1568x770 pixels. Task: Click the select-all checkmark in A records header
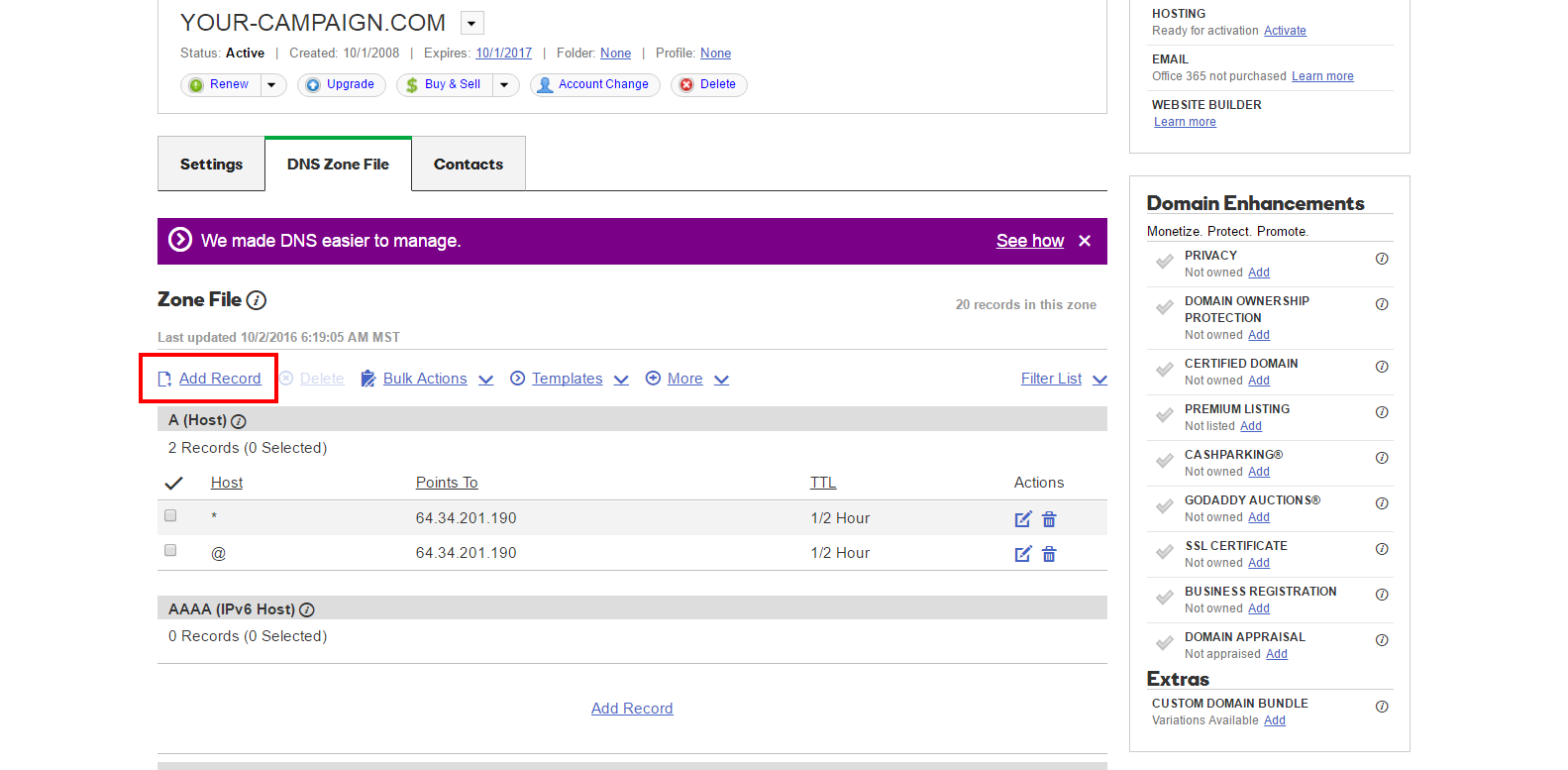pos(173,483)
